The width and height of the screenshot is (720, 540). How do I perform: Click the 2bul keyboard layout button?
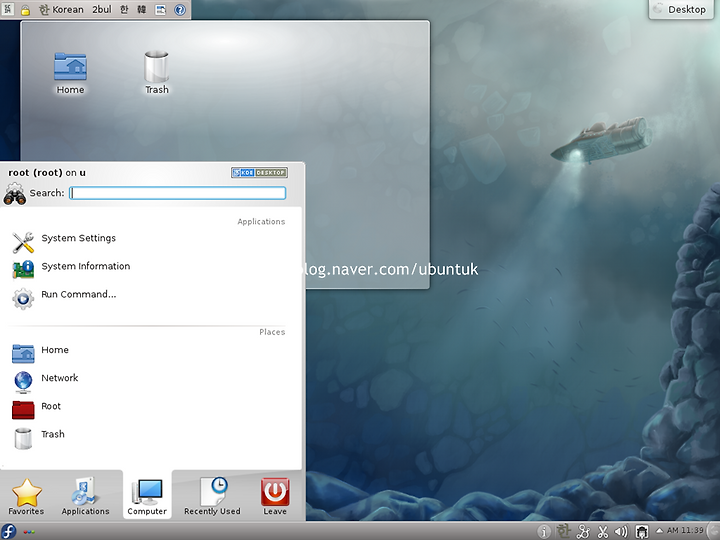pos(101,9)
